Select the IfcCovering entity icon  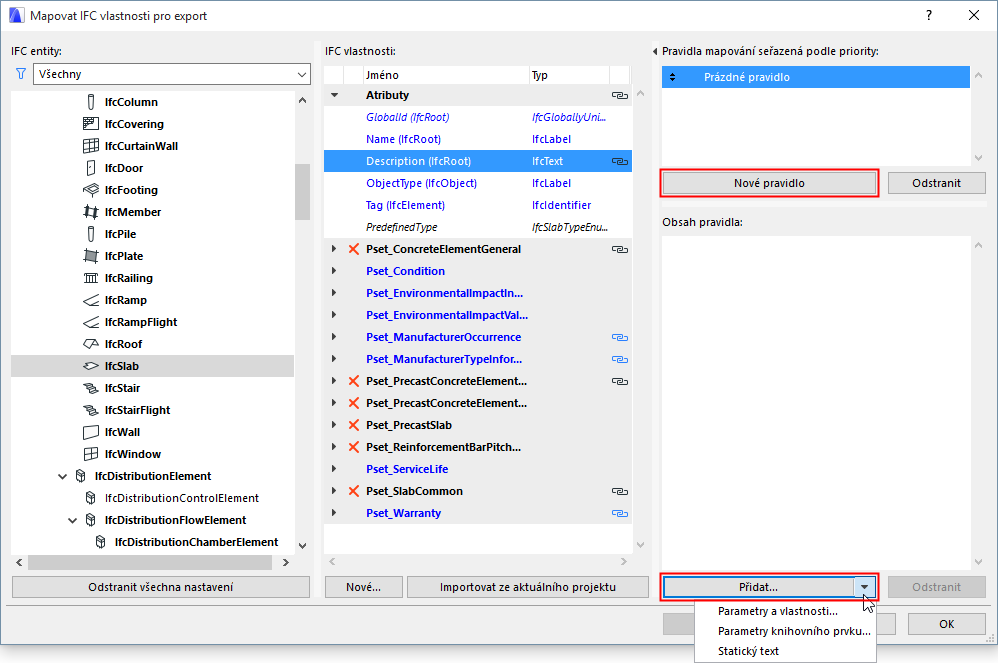click(91, 123)
